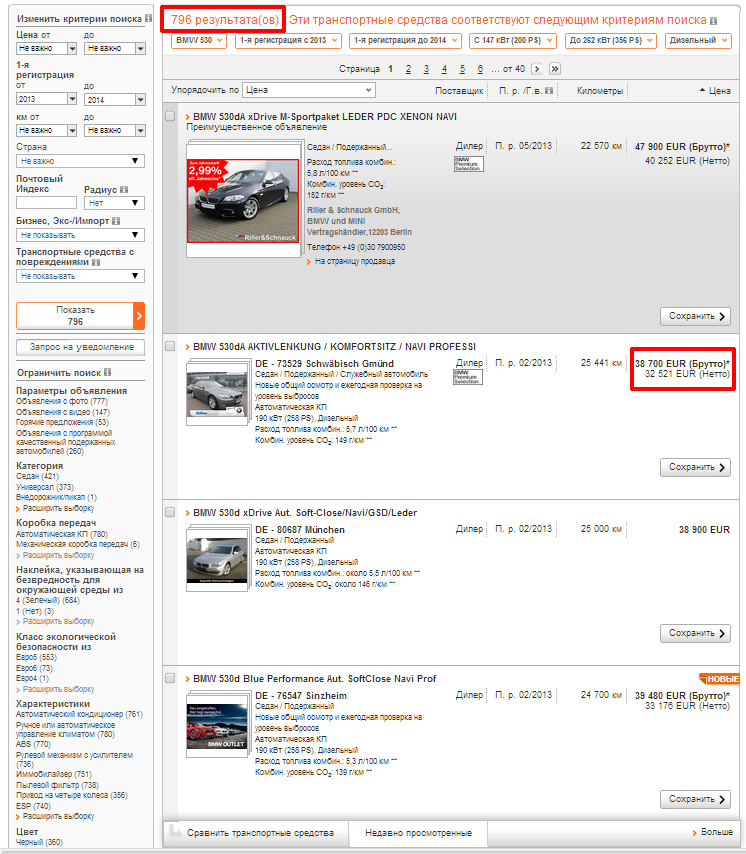The image size is (746, 854).
Task: Open 'Цена от' dropdown
Action: click(47, 48)
